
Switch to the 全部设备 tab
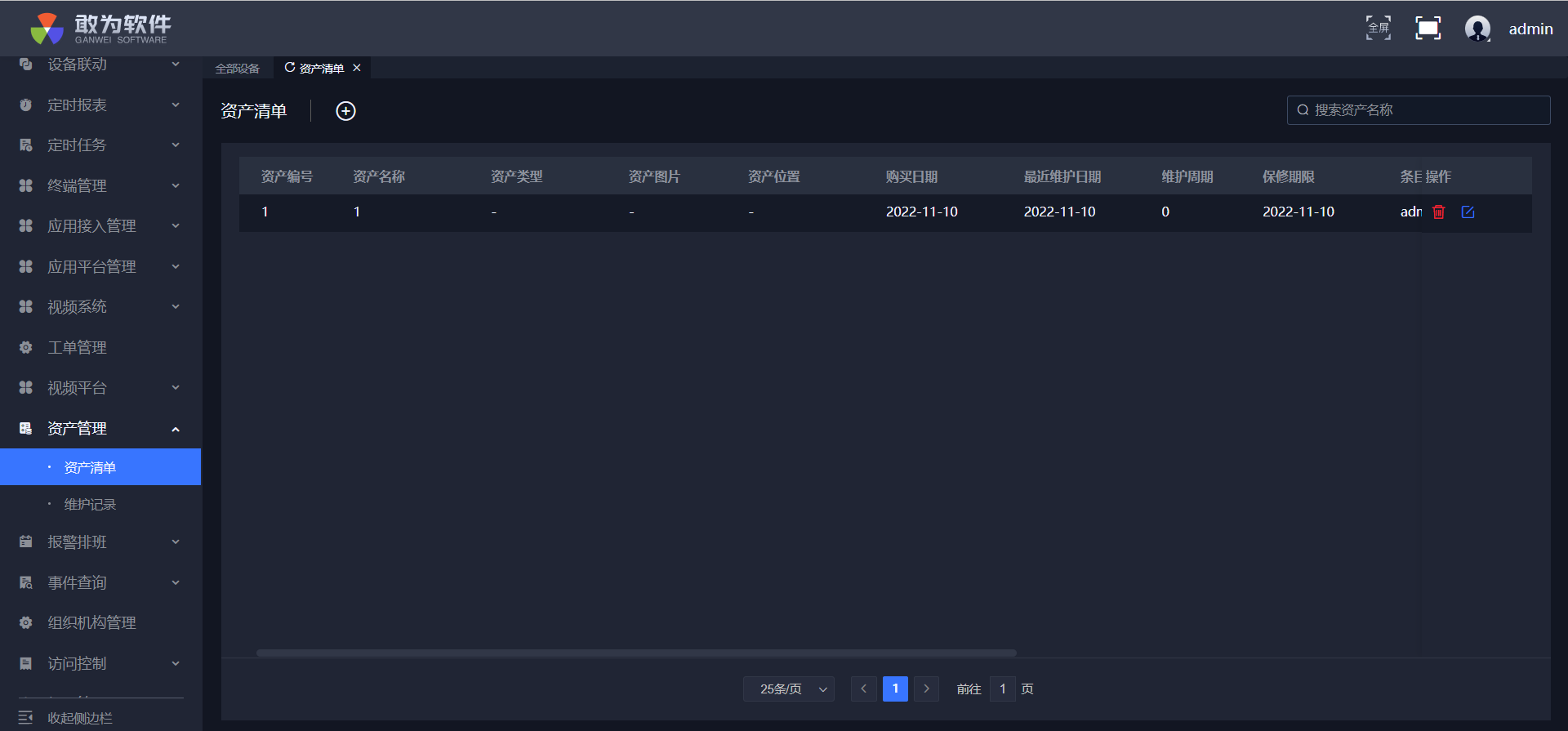237,69
